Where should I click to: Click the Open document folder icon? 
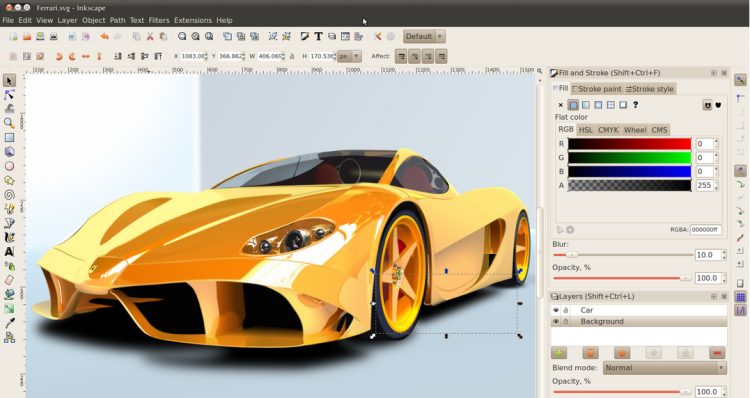27,36
